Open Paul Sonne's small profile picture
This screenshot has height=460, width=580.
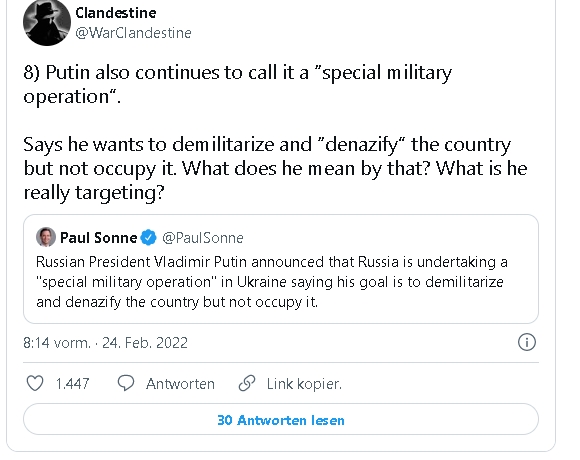pos(46,237)
